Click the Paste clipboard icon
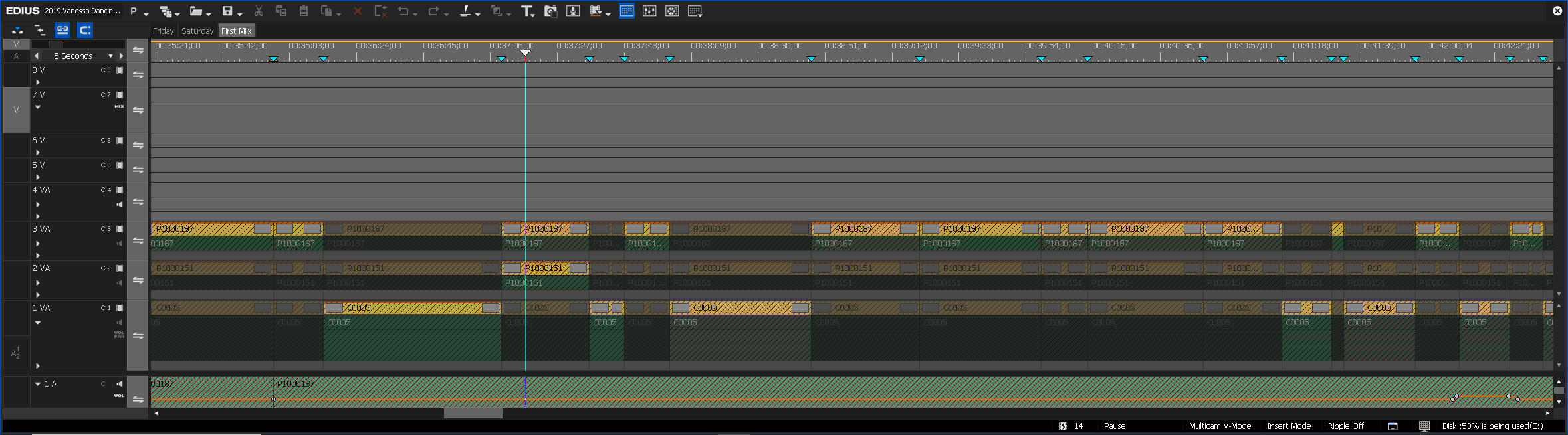Screen dimensions: 1568x435 [304, 11]
